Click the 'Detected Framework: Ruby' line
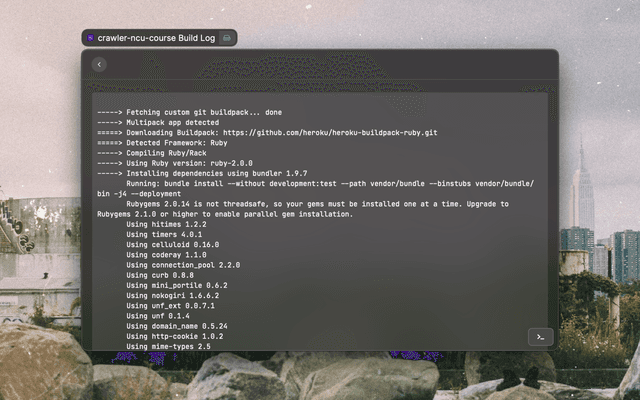Viewport: 640px width, 400px height. click(169, 143)
